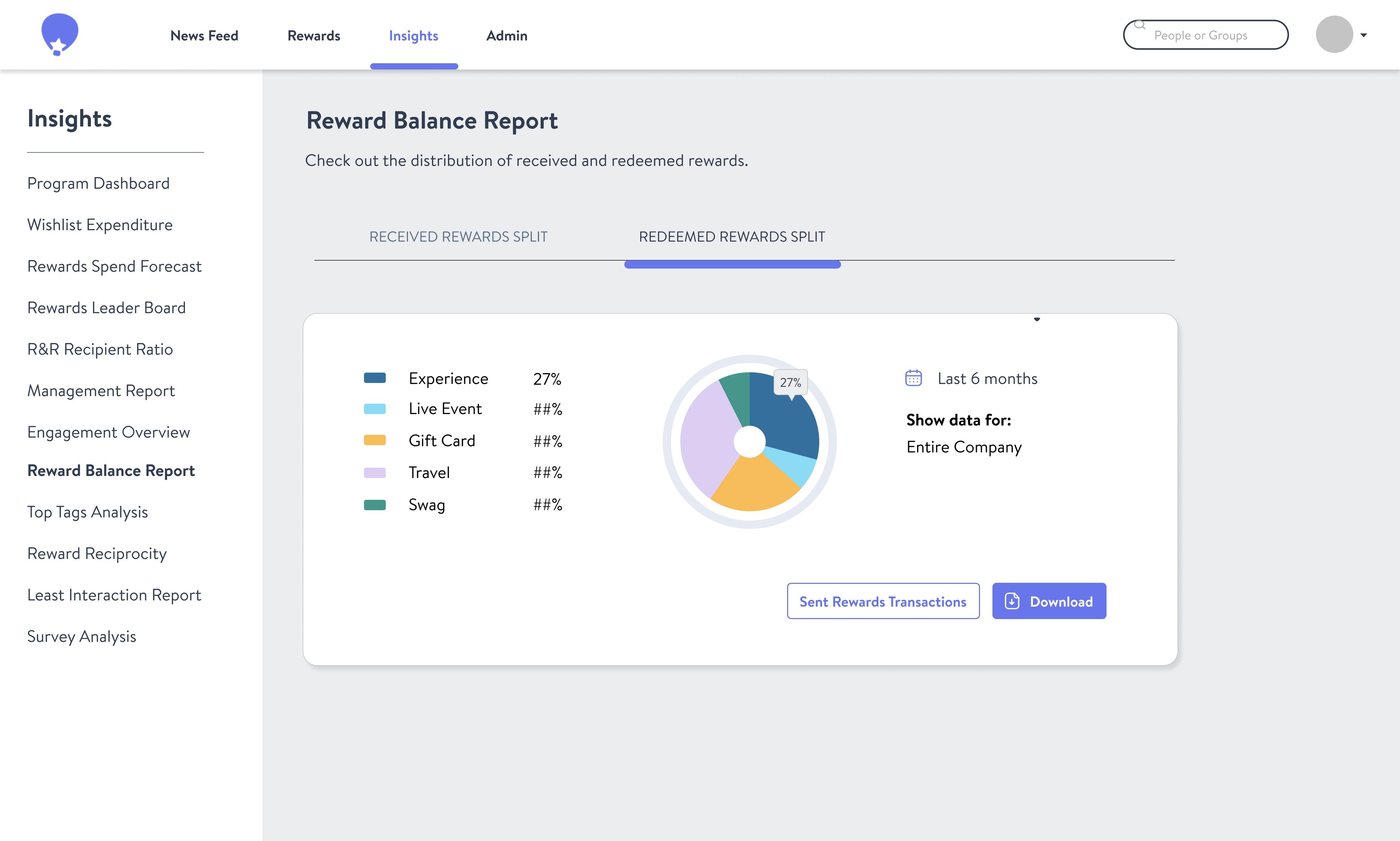Go to Top Tags Analysis report
Viewport: 1400px width, 841px height.
coord(87,512)
